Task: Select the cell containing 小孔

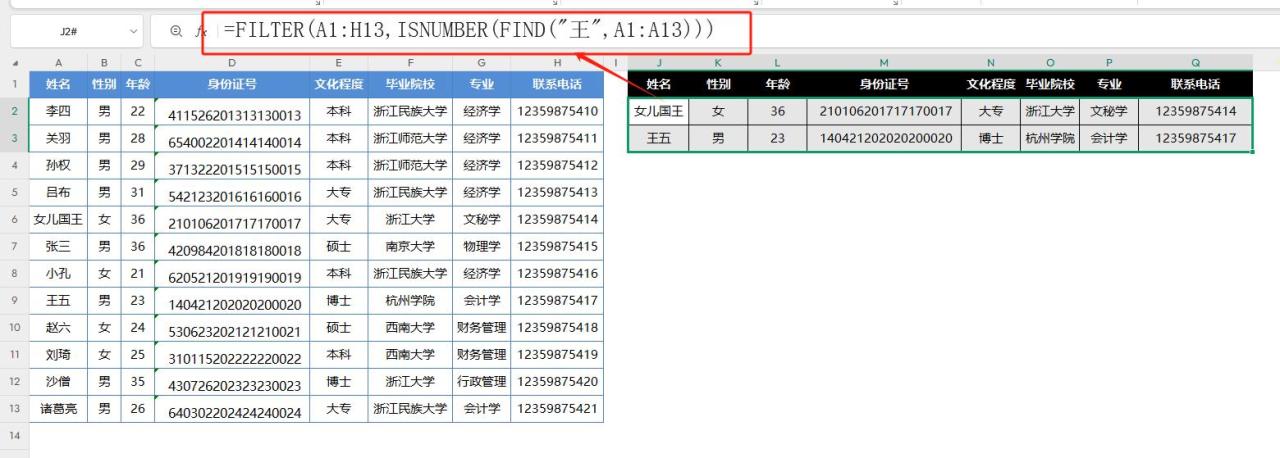Action: coord(58,273)
